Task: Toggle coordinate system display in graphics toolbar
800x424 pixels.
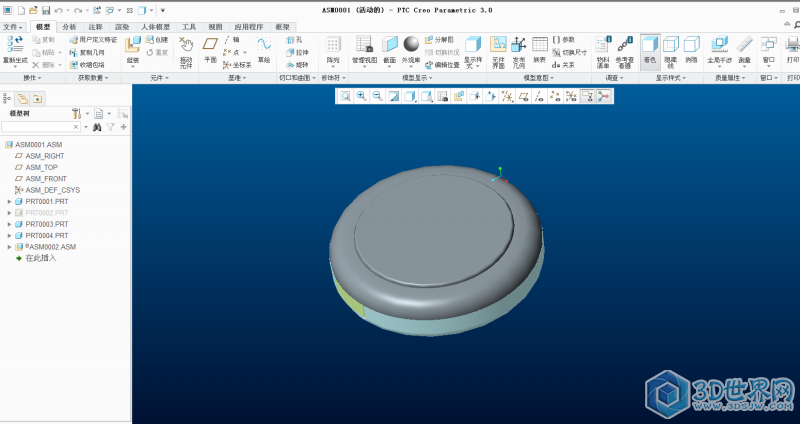Action: click(571, 96)
